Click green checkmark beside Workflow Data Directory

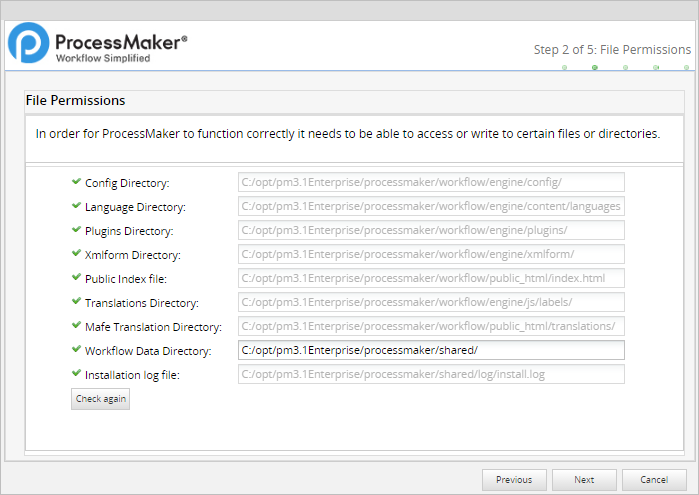(x=76, y=350)
